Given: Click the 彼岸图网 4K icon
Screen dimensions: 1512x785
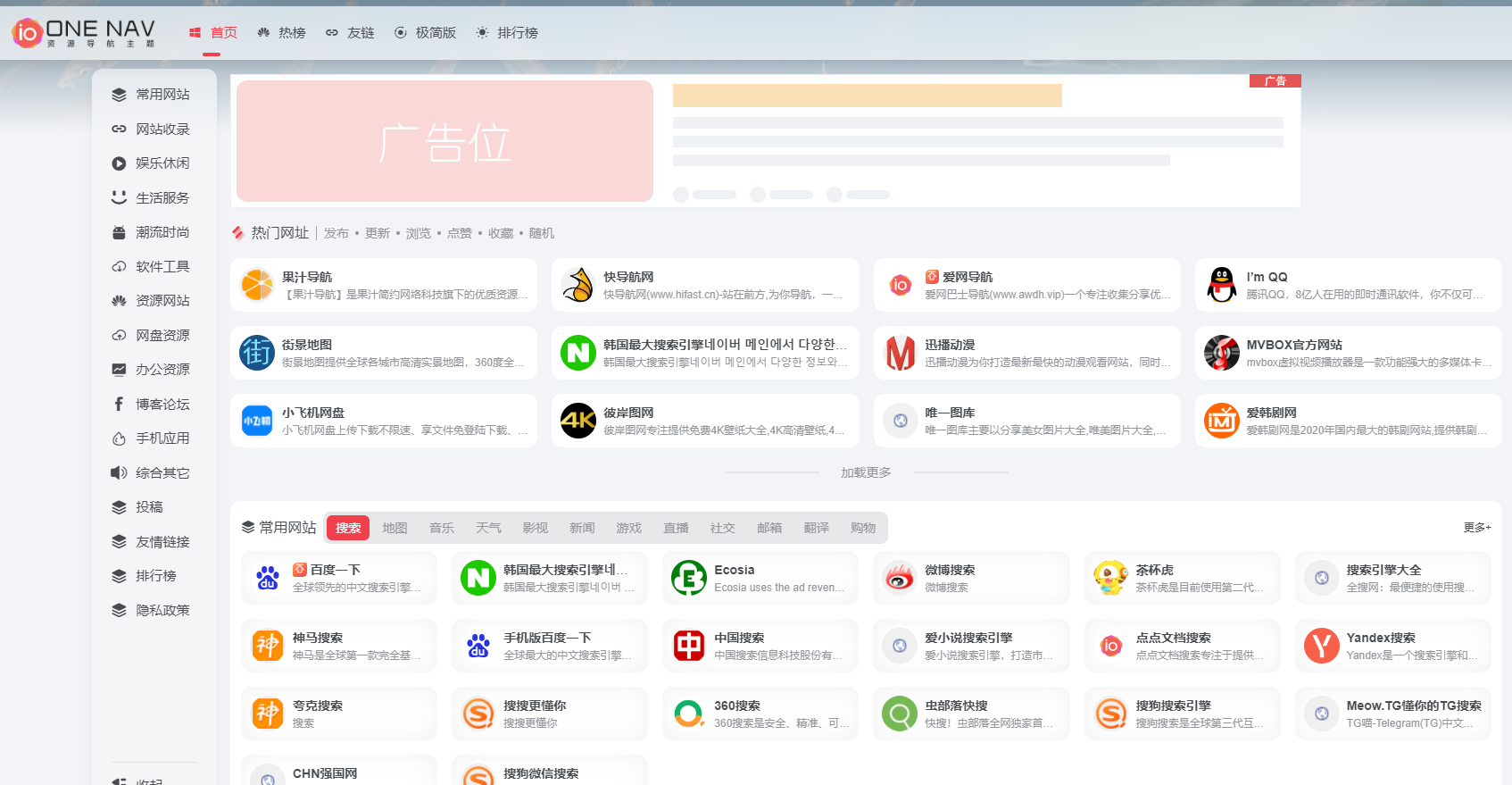Looking at the screenshot, I should (577, 421).
